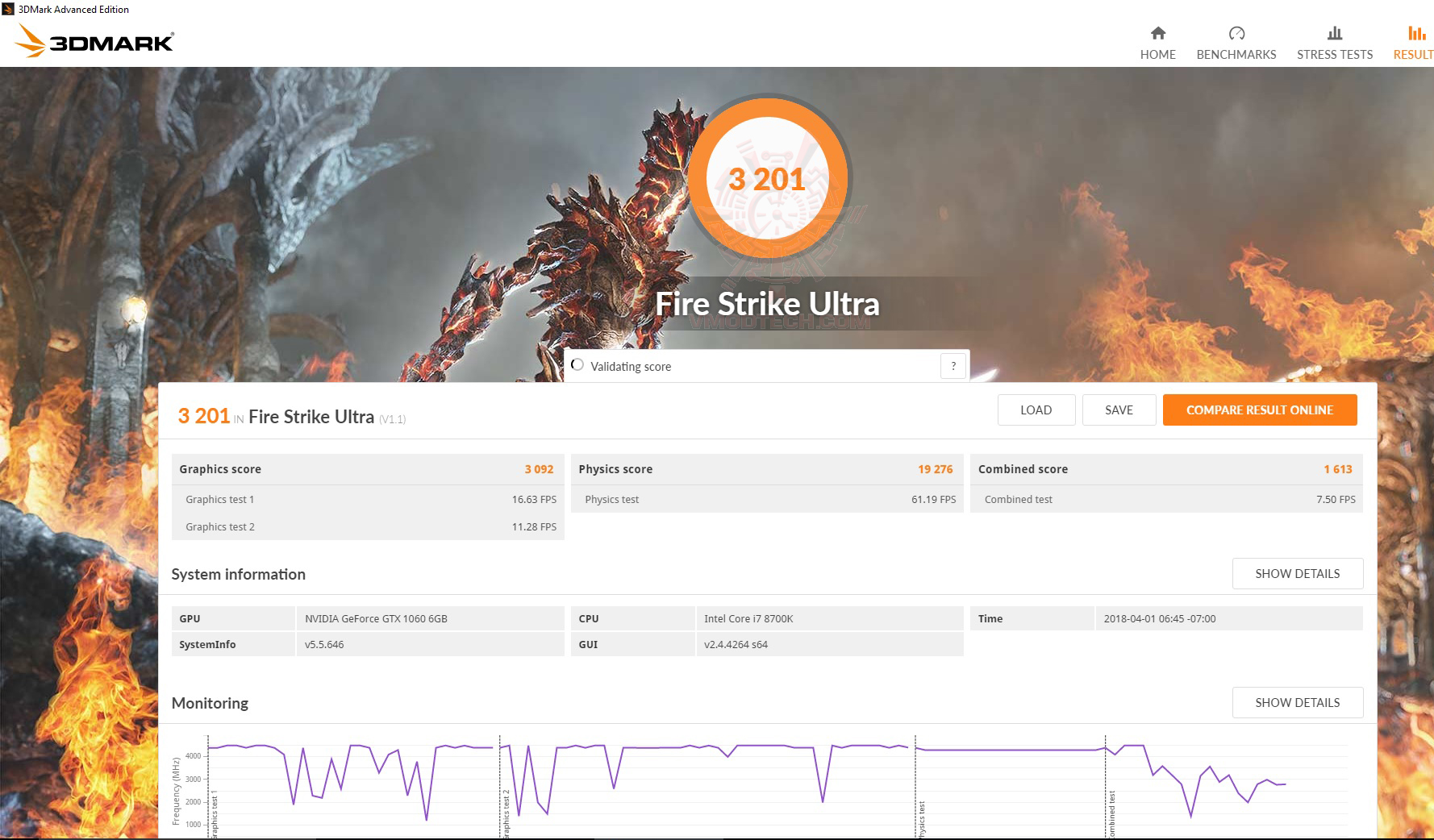Click the GPU entry NVIDIA GeForce GTX 1060

point(375,618)
